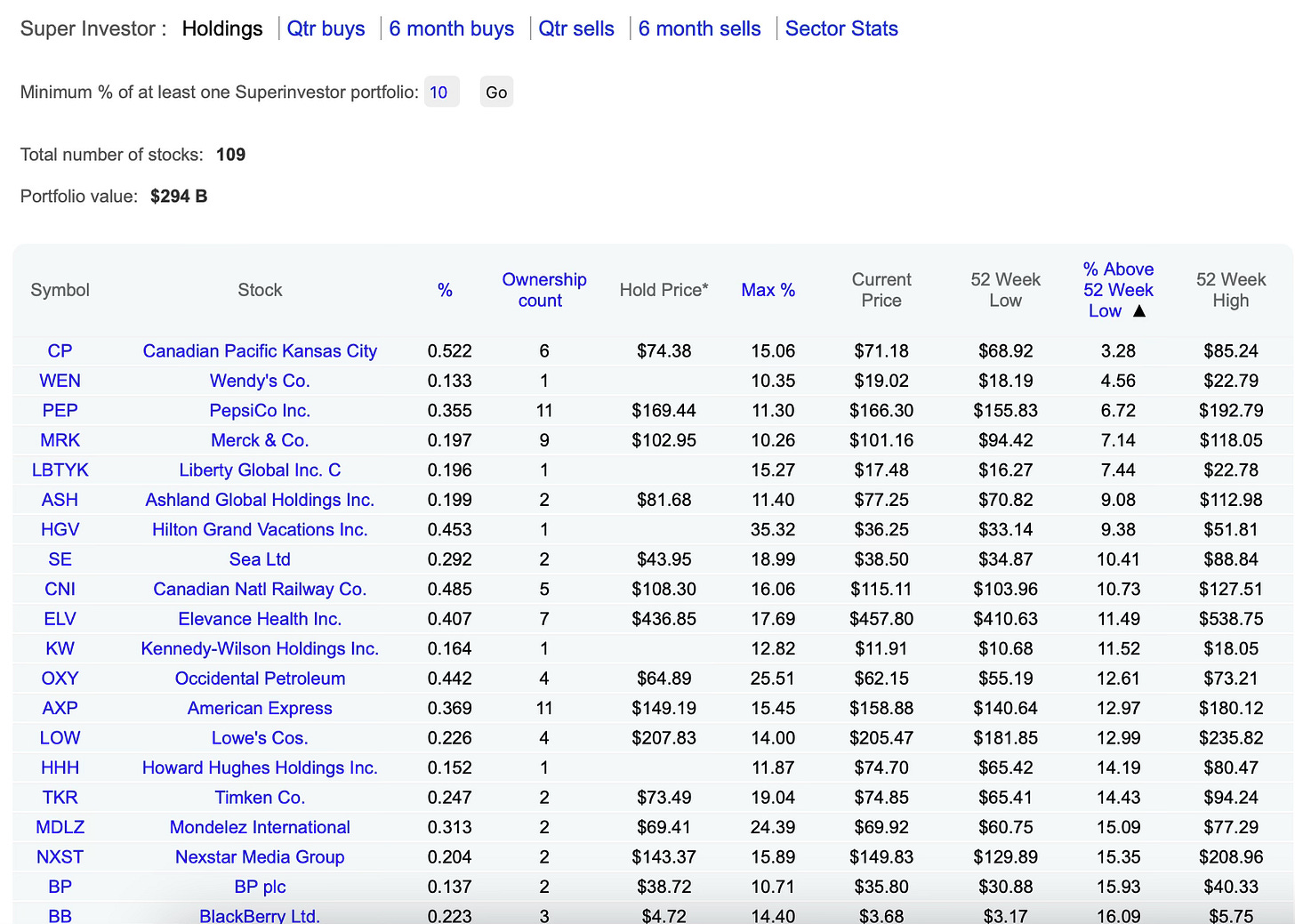This screenshot has height=924, width=1295.
Task: Open Wendy's Co. stock page
Action: pos(260,381)
